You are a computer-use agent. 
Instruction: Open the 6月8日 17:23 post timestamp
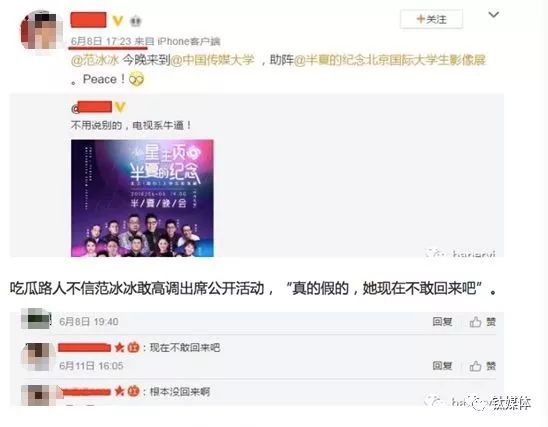coord(101,42)
